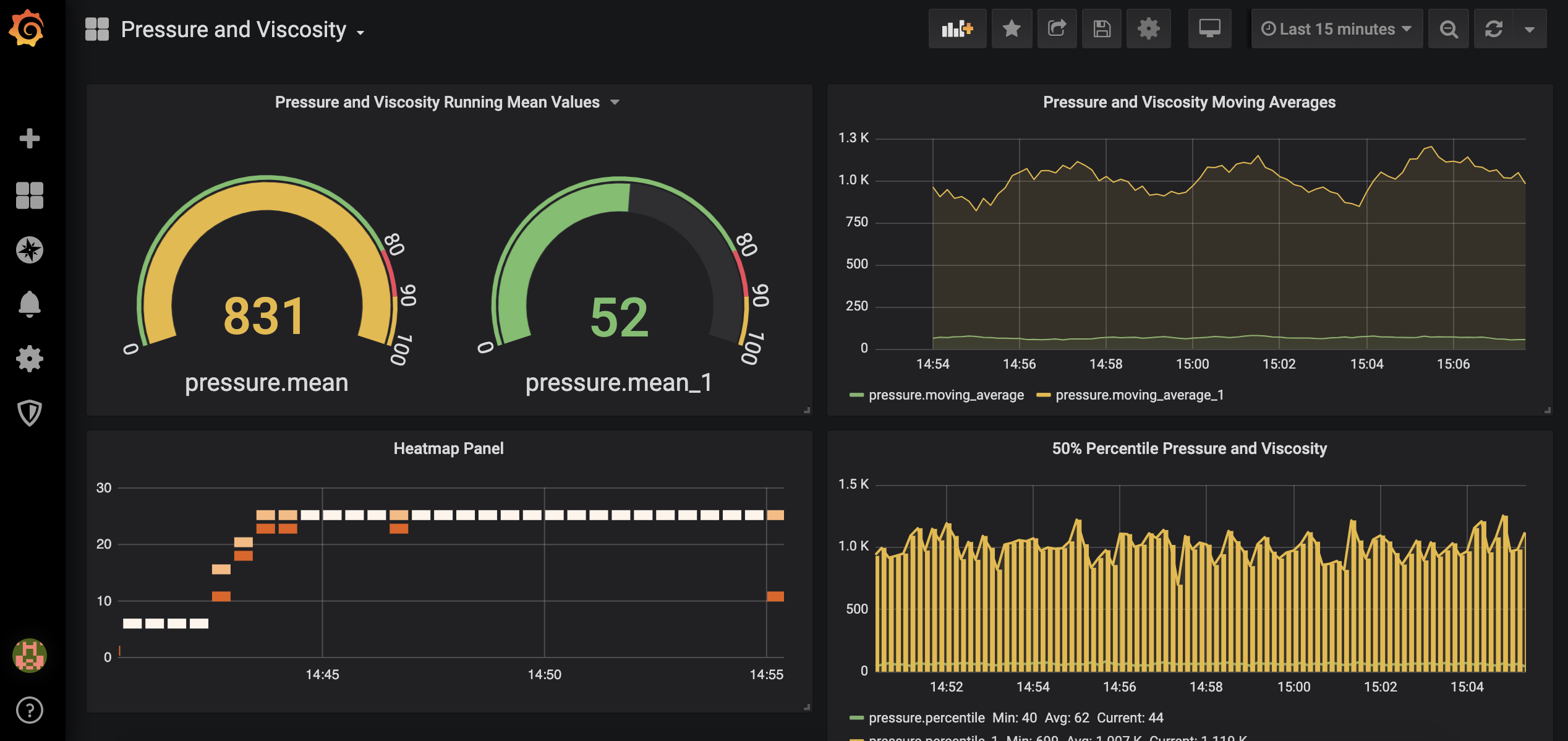Click the refresh dashboard button
This screenshot has height=741, width=1568.
pos(1494,29)
